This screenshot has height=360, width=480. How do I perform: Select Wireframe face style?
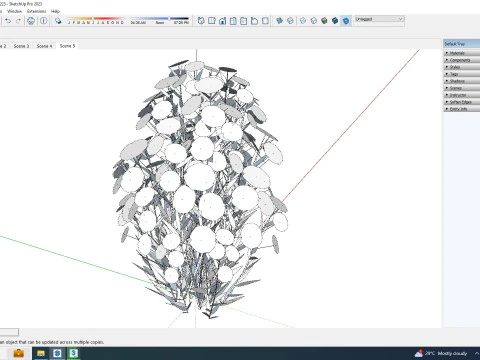point(303,21)
